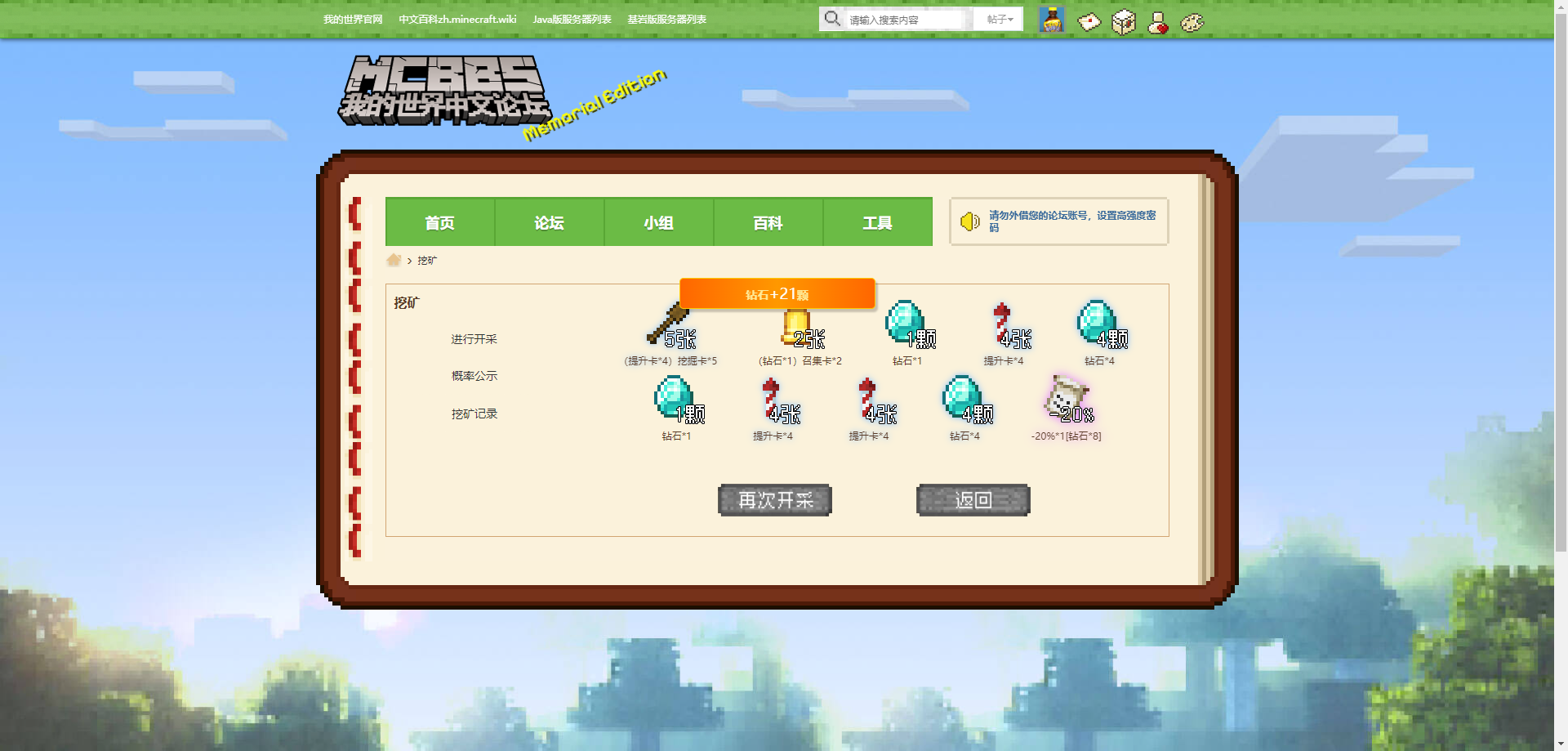
Task: Click the top-row diamond 4颗 icon
Action: point(1101,324)
